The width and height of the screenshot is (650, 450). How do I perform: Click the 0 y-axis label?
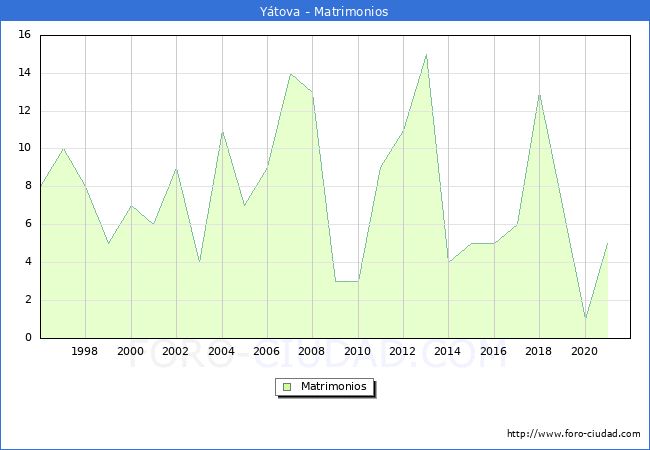[28, 337]
